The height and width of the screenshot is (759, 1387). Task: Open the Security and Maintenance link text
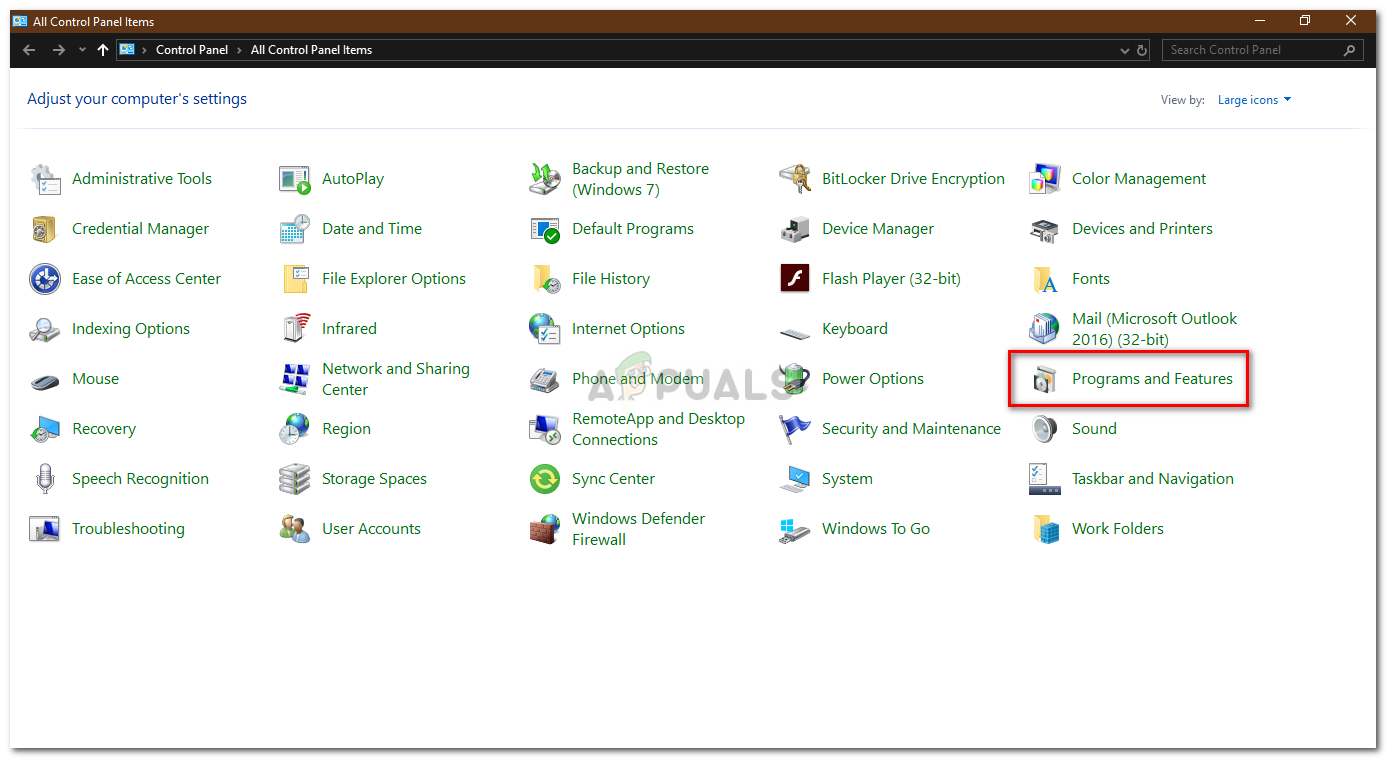tap(911, 429)
